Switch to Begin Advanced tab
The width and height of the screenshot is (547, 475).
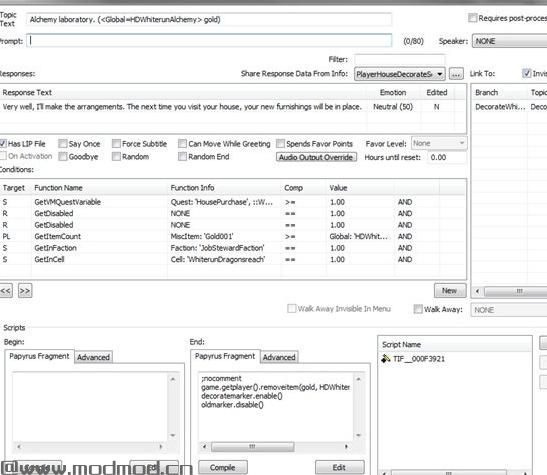click(93, 357)
